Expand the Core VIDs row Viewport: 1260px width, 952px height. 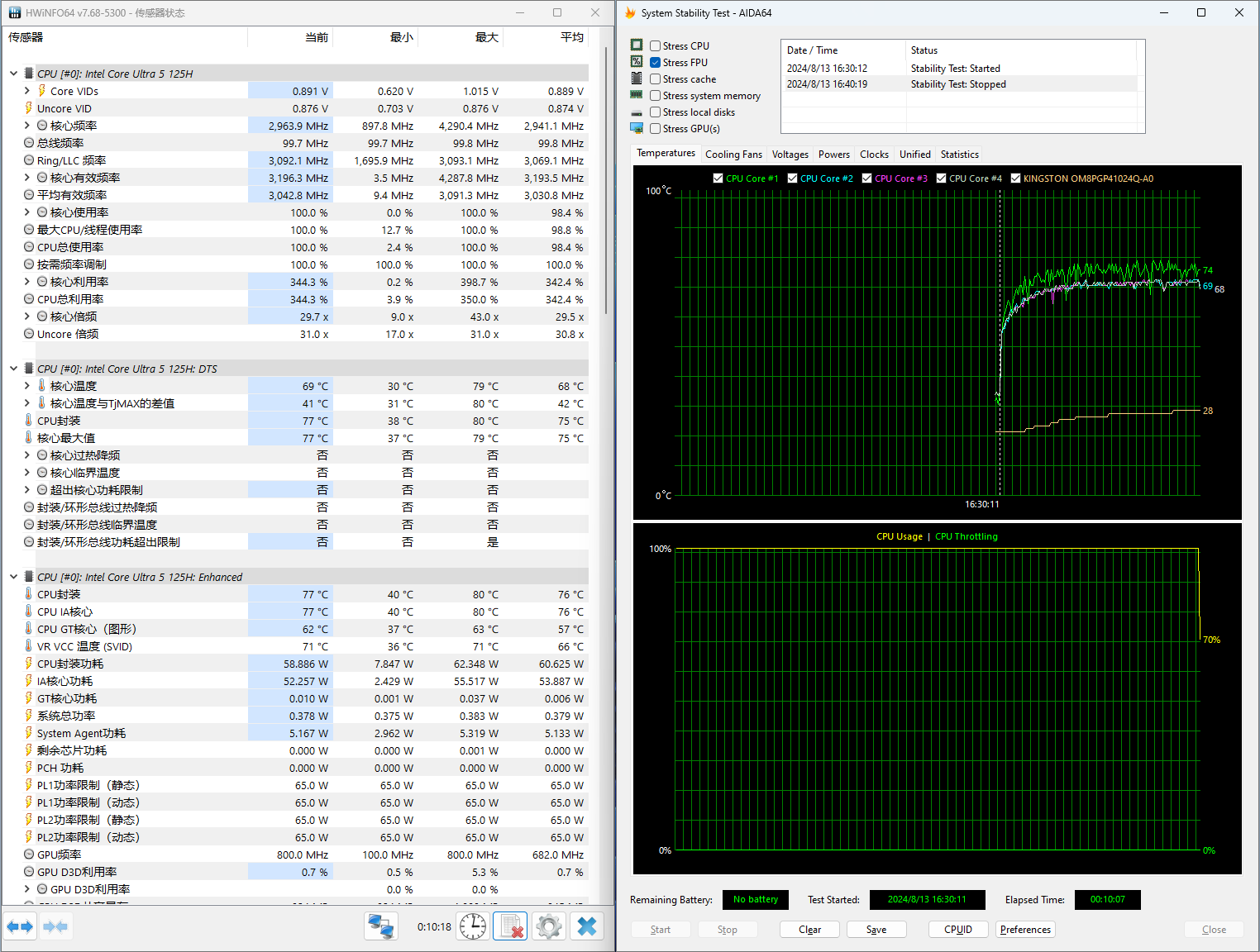pyautogui.click(x=26, y=91)
